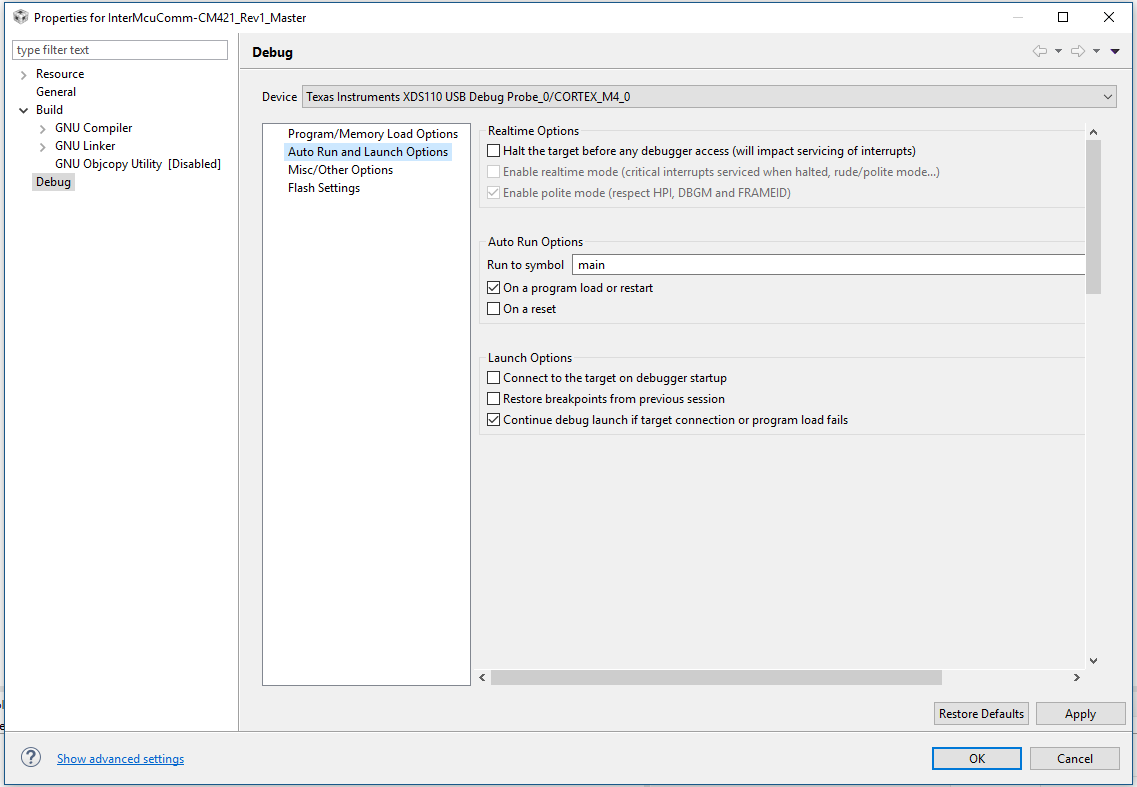The height and width of the screenshot is (787, 1137).
Task: Go forward with the right arrow icon
Action: tap(1078, 51)
